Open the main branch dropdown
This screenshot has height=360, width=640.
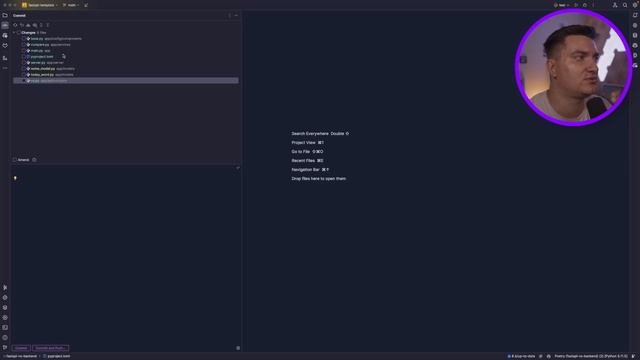(x=71, y=5)
